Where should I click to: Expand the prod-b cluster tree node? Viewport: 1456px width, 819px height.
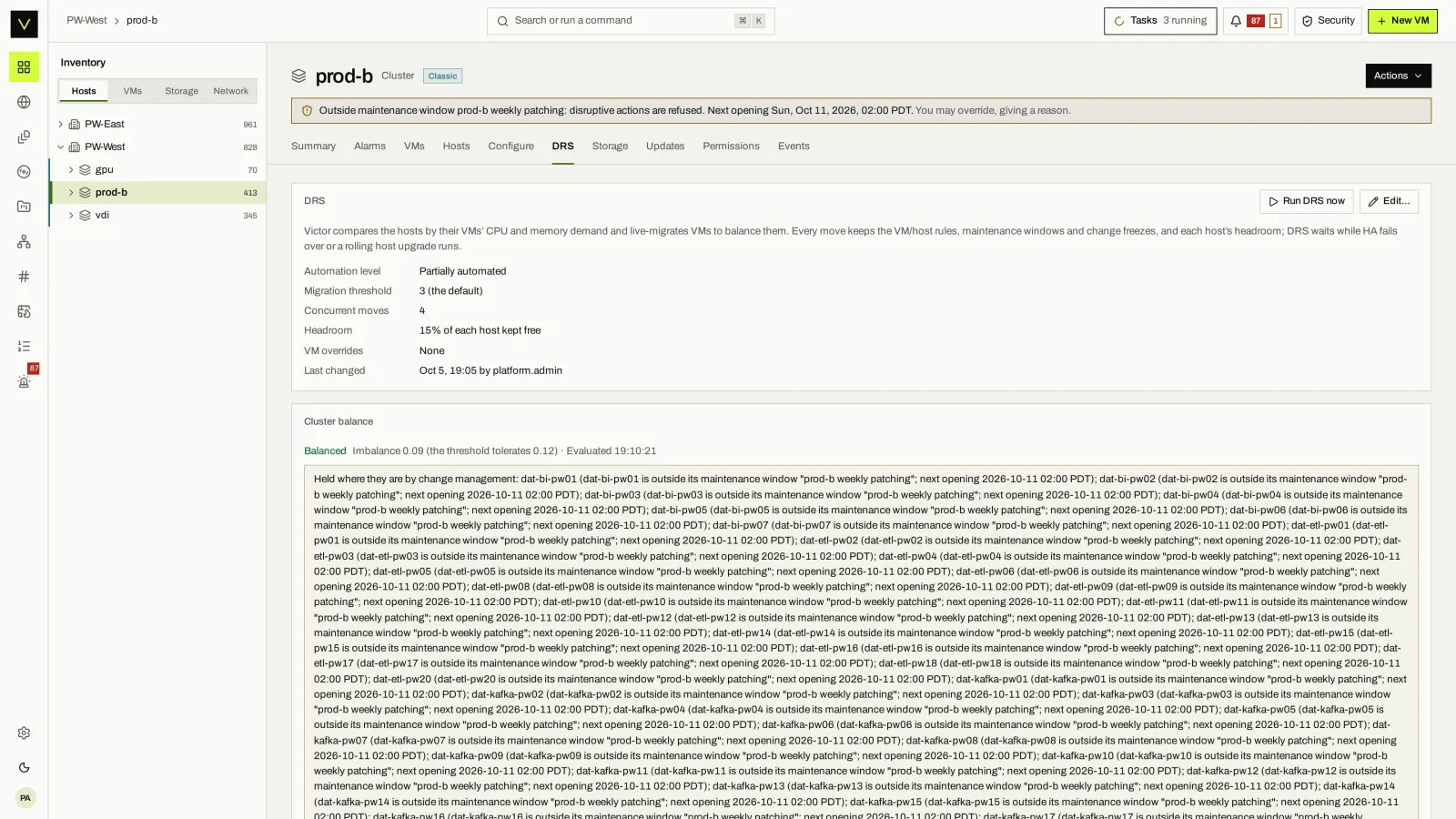coord(71,193)
